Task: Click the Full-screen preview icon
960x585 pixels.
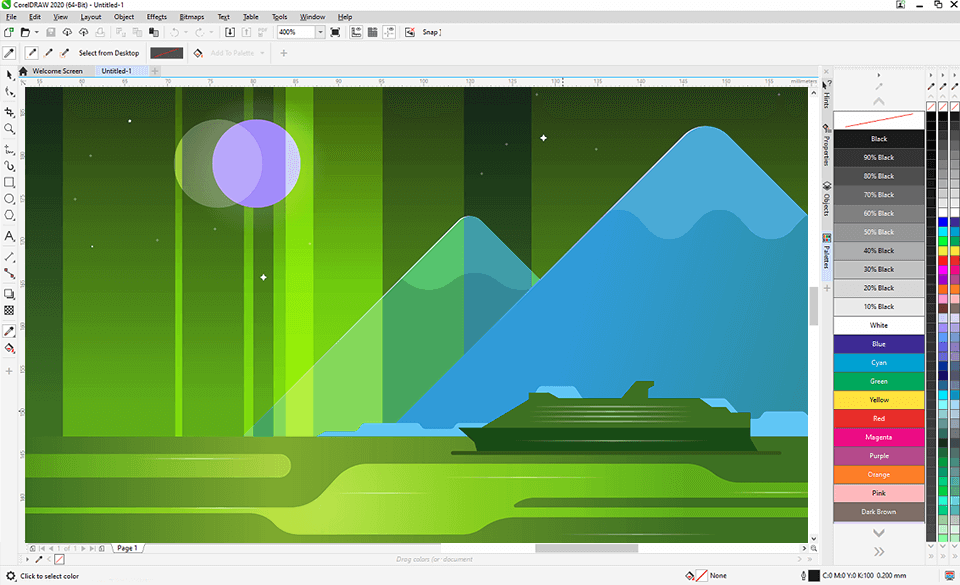Action: point(335,32)
